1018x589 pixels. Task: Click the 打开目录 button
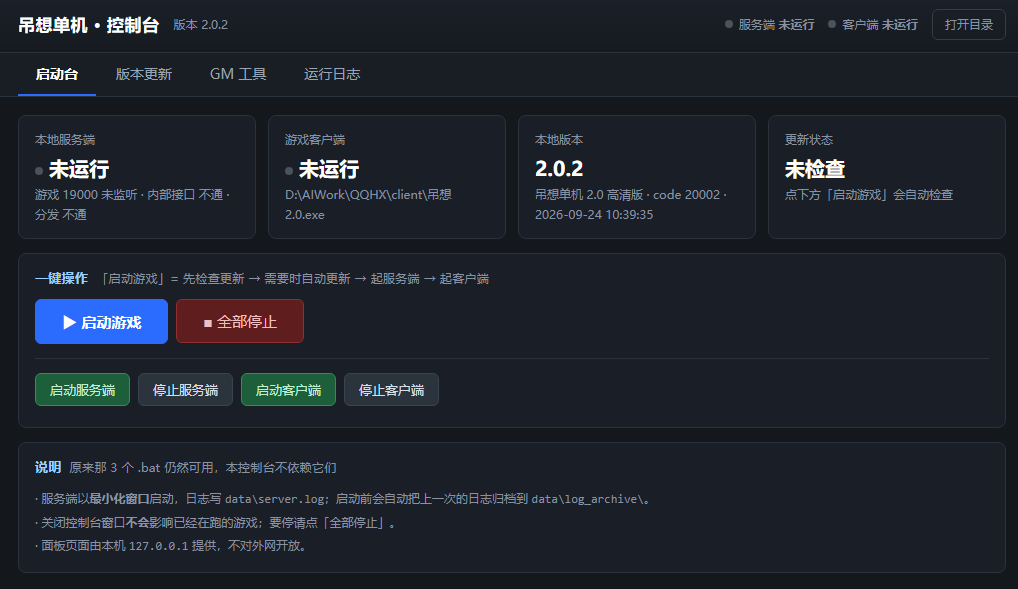[969, 25]
